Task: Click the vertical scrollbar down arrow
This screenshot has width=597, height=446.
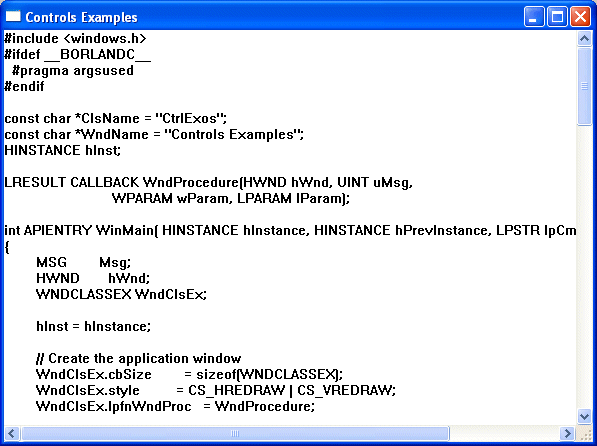Action: point(584,416)
